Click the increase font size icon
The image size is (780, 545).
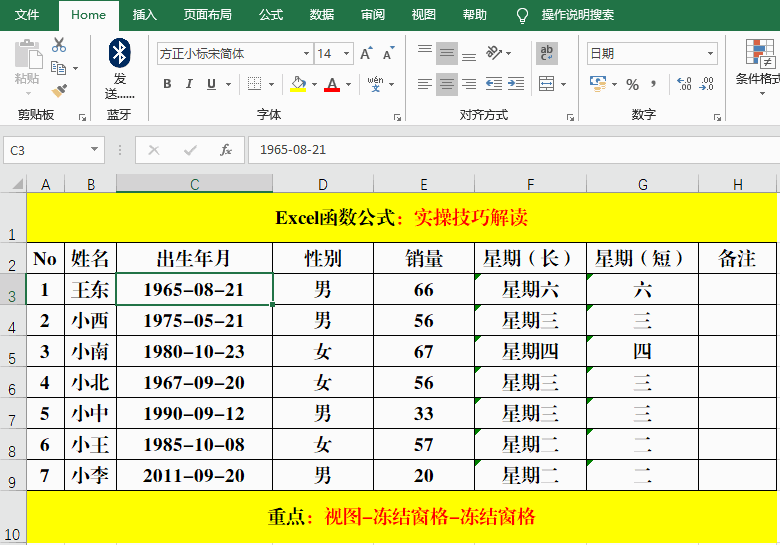point(365,53)
